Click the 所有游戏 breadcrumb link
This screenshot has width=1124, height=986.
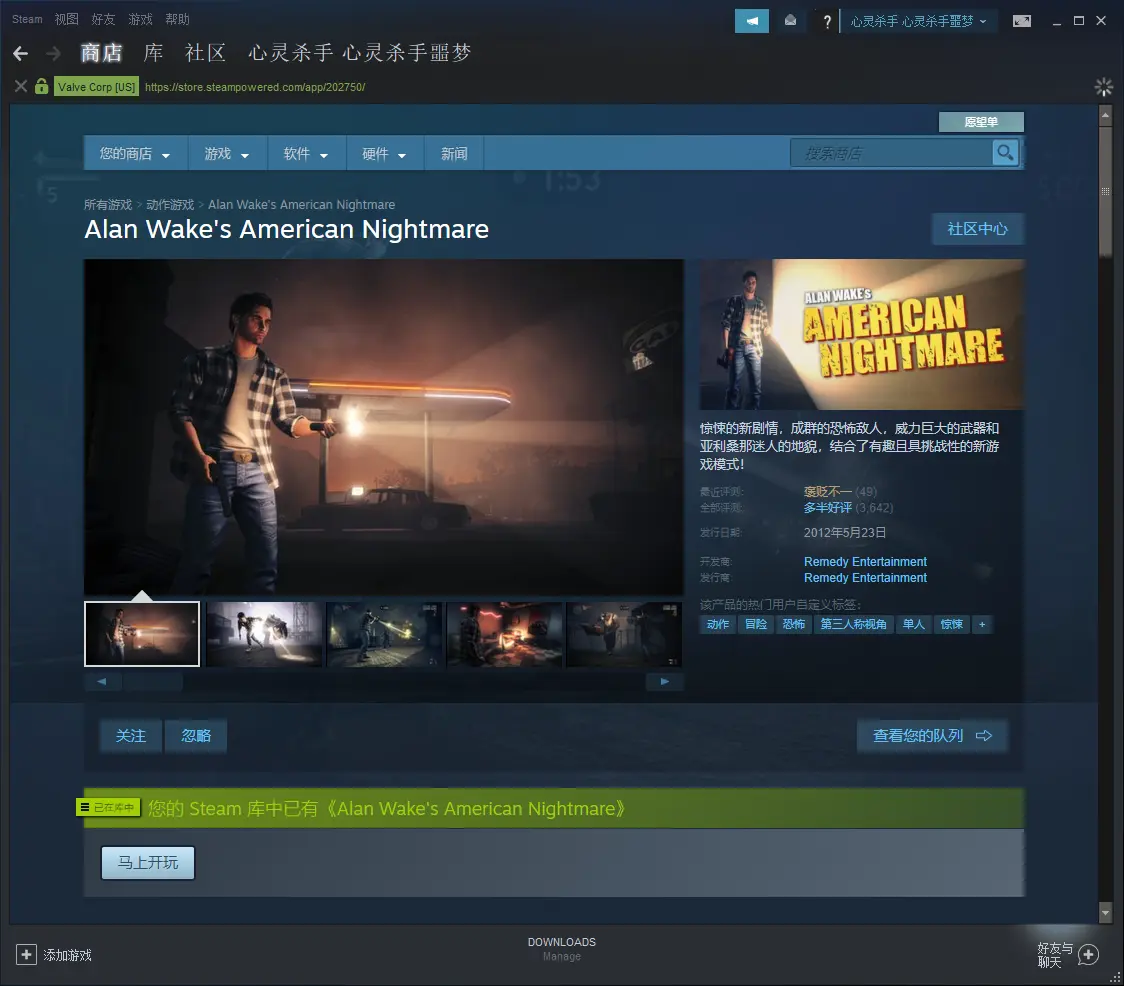click(108, 204)
